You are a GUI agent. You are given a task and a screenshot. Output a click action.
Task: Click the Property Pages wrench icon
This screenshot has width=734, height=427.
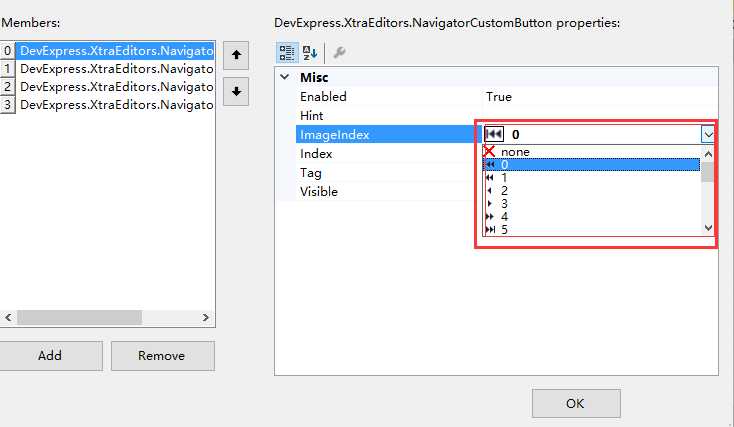click(339, 52)
